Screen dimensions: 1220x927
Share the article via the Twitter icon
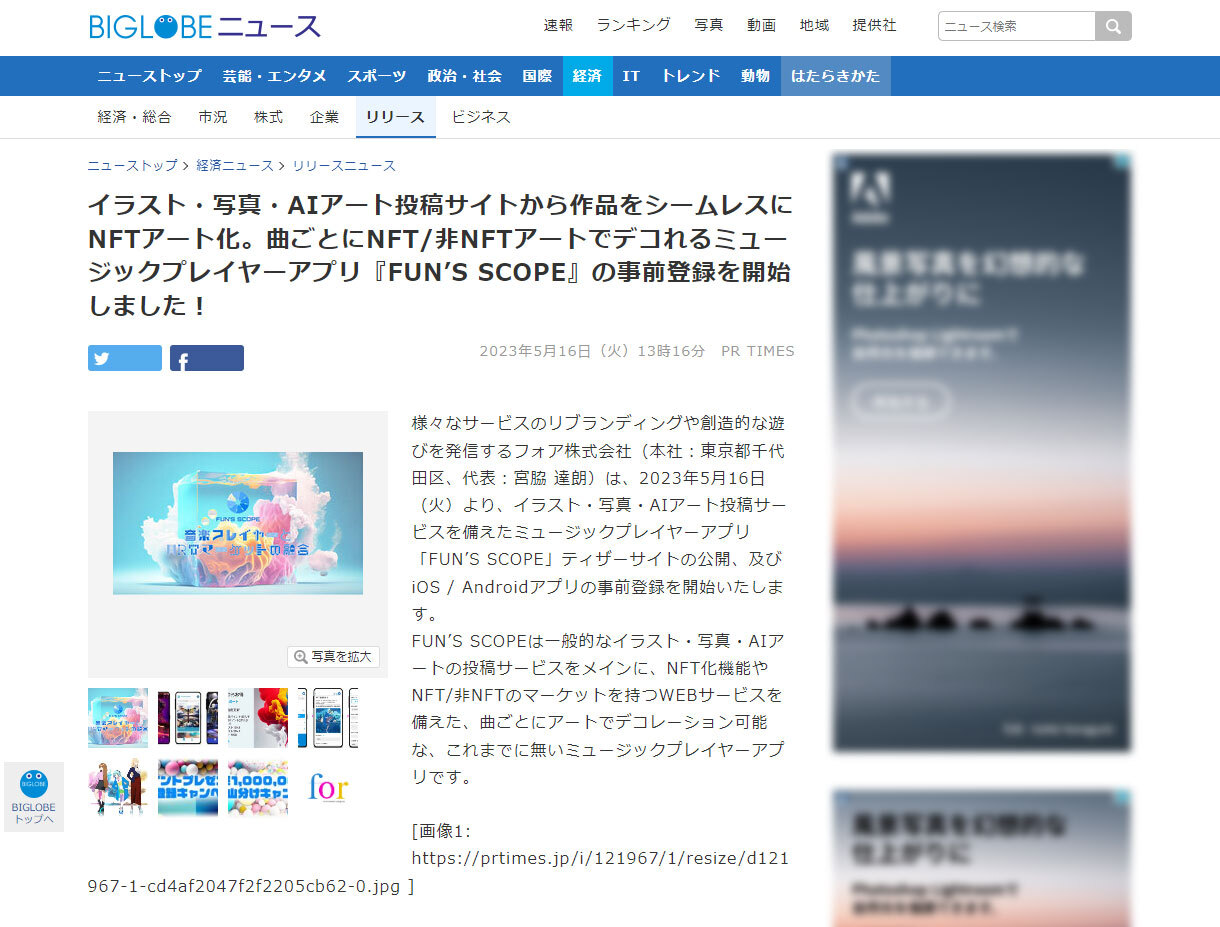tap(124, 357)
